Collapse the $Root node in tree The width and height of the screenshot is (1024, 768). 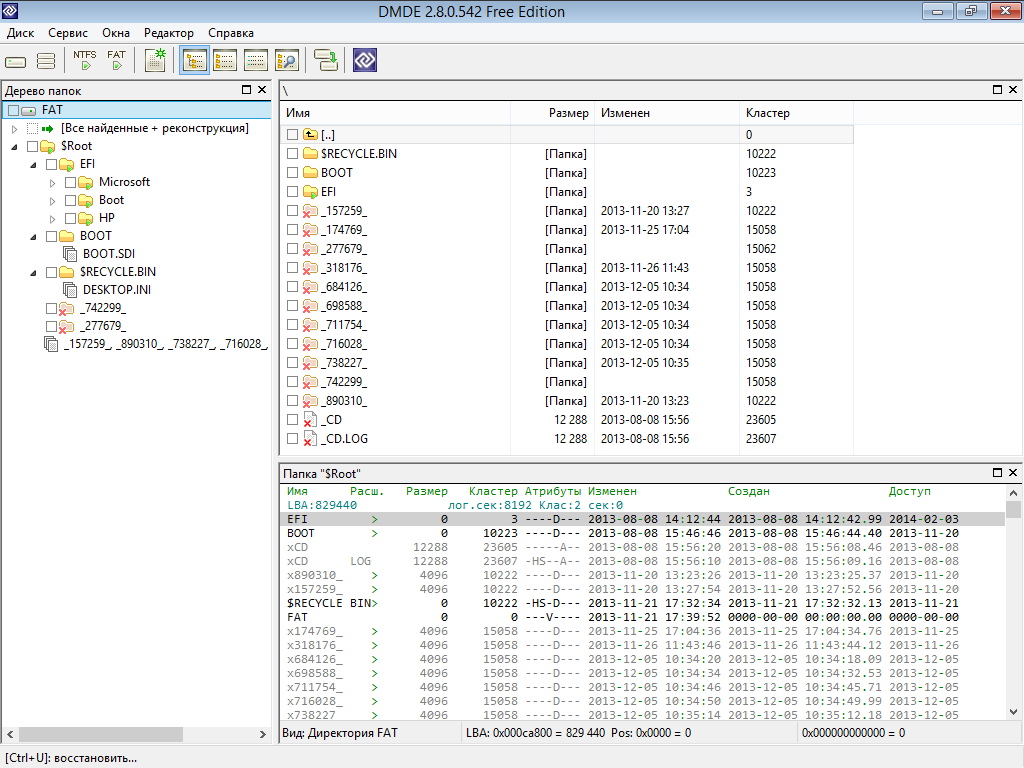pos(15,147)
